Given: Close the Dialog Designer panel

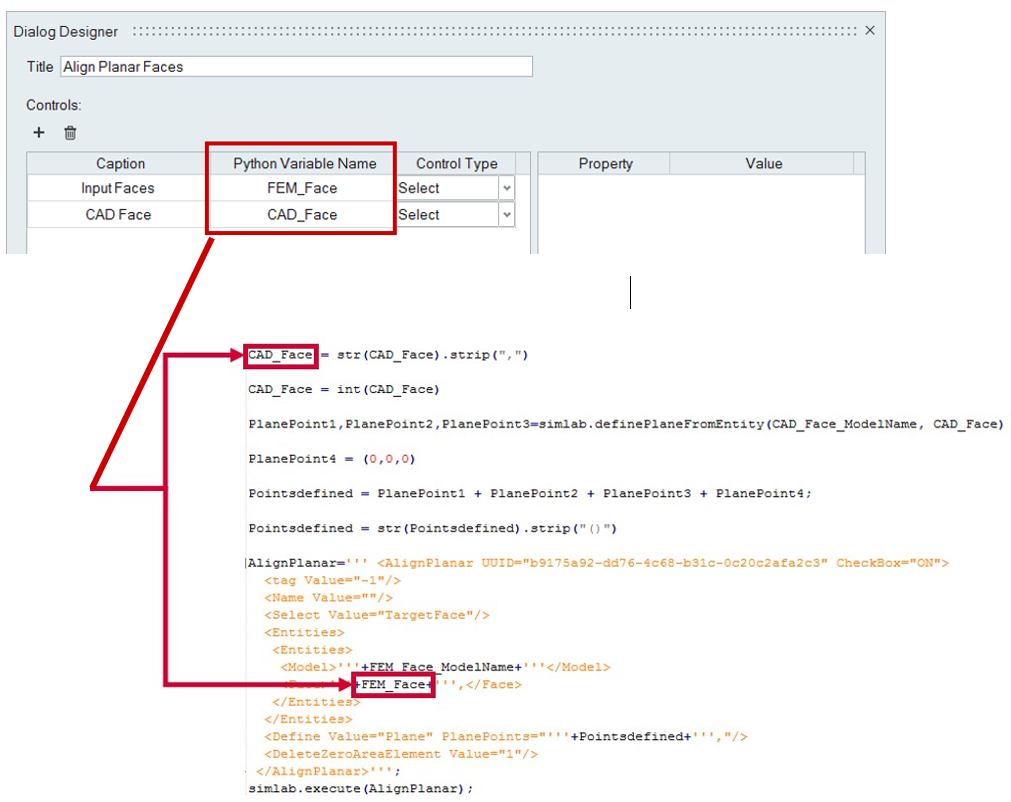Looking at the screenshot, I should click(870, 30).
